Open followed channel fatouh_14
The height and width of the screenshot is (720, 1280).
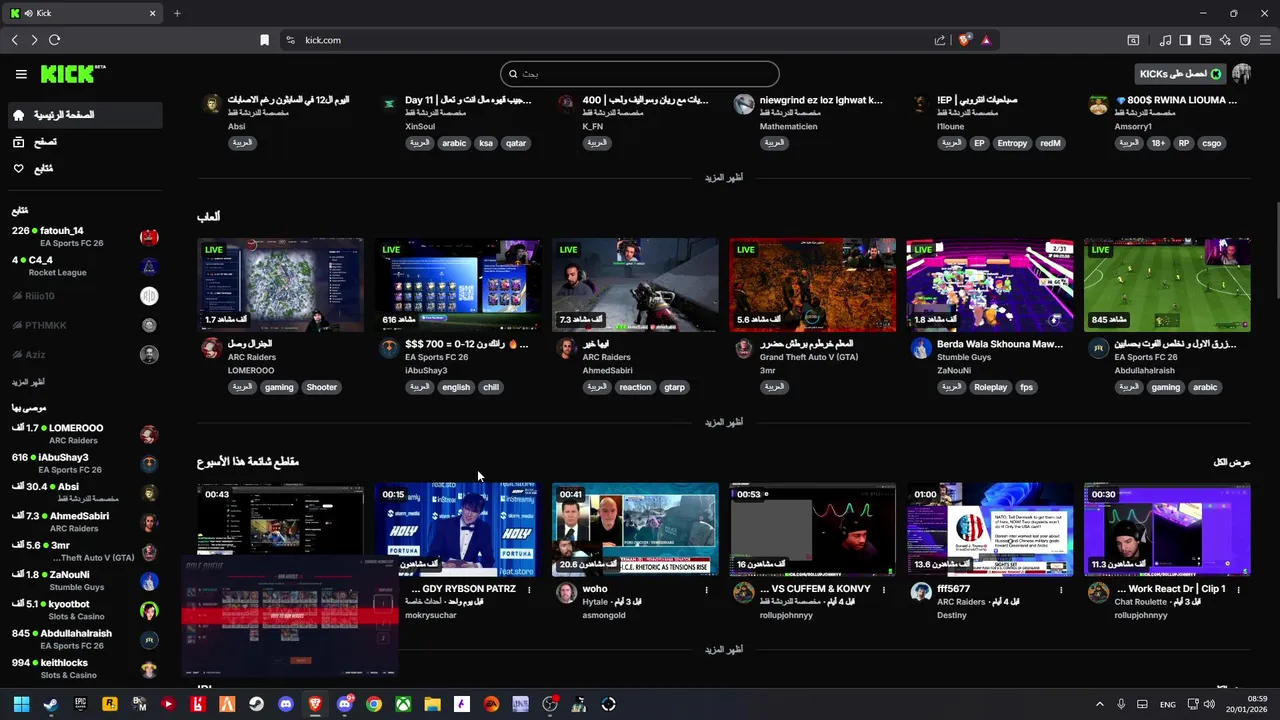point(85,237)
